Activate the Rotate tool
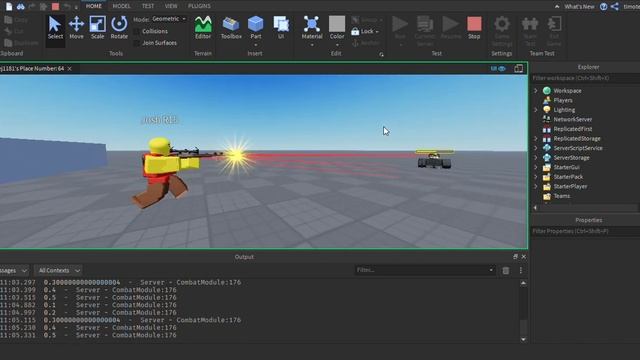This screenshot has height=360, width=640. (119, 27)
